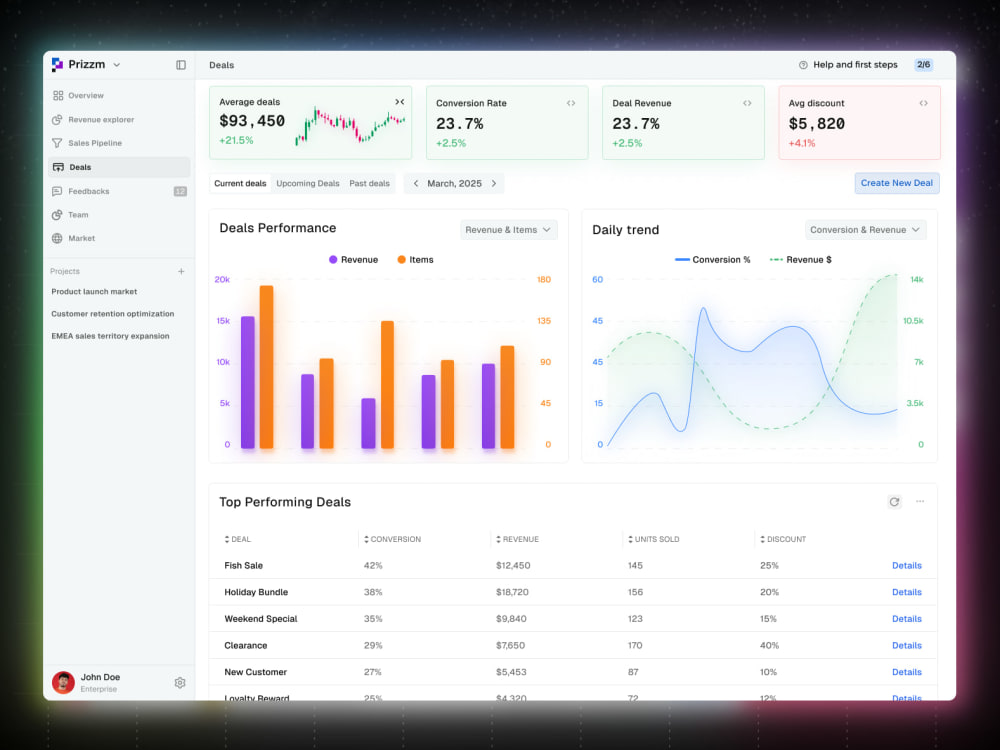Go to next month arrow

point(494,184)
